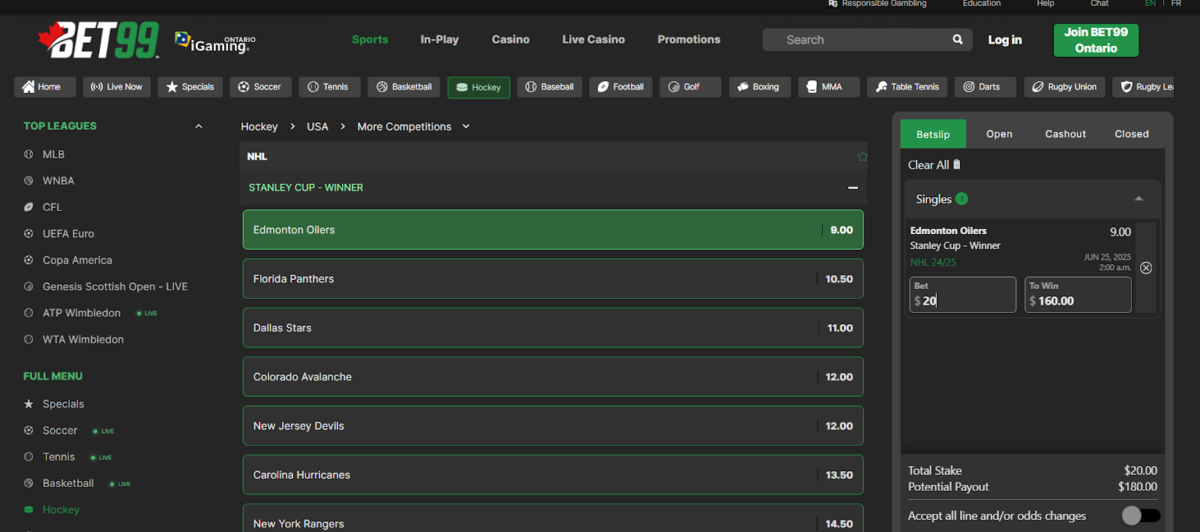Select the Boxing sport chip
The height and width of the screenshot is (532, 1200).
point(757,87)
